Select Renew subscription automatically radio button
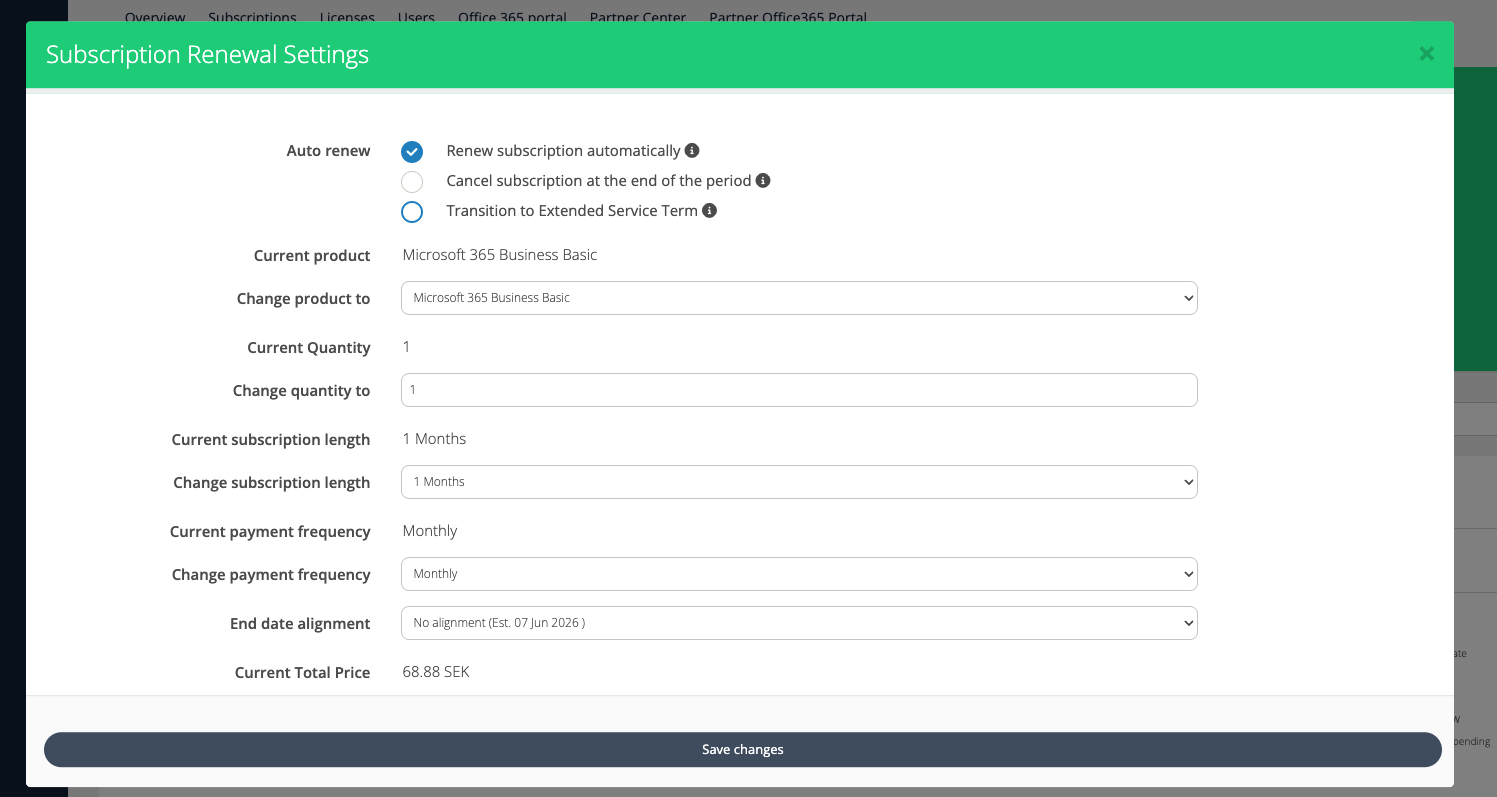This screenshot has height=797, width=1497. [412, 152]
